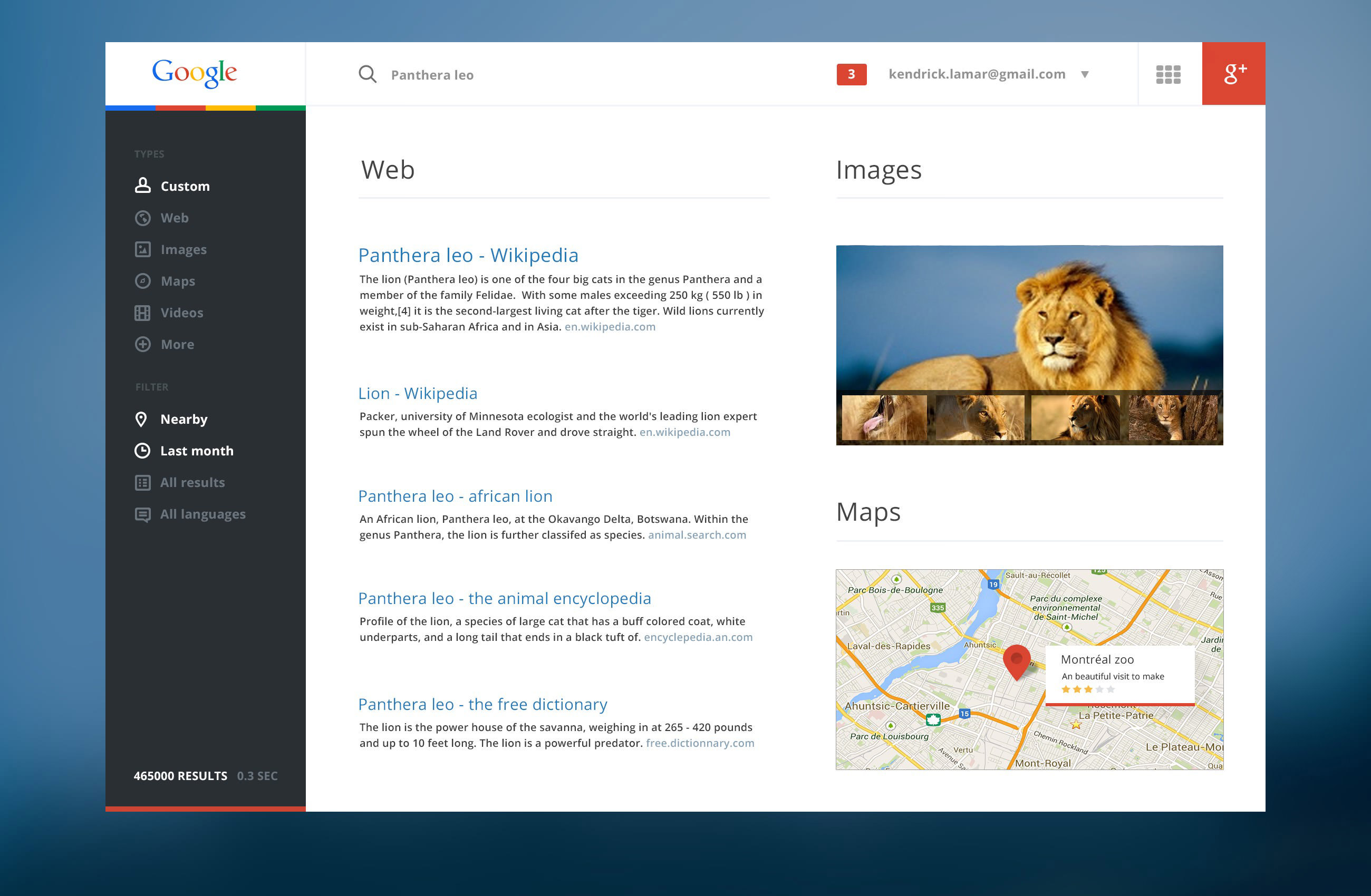Open the Google+ button

[1233, 74]
